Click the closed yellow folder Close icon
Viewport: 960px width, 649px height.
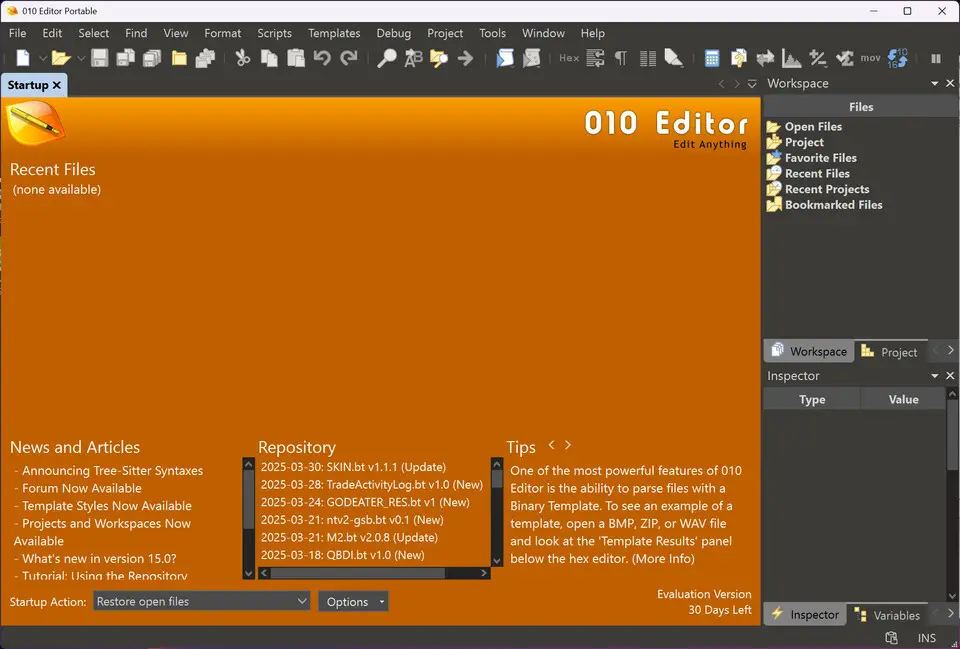[x=179, y=58]
